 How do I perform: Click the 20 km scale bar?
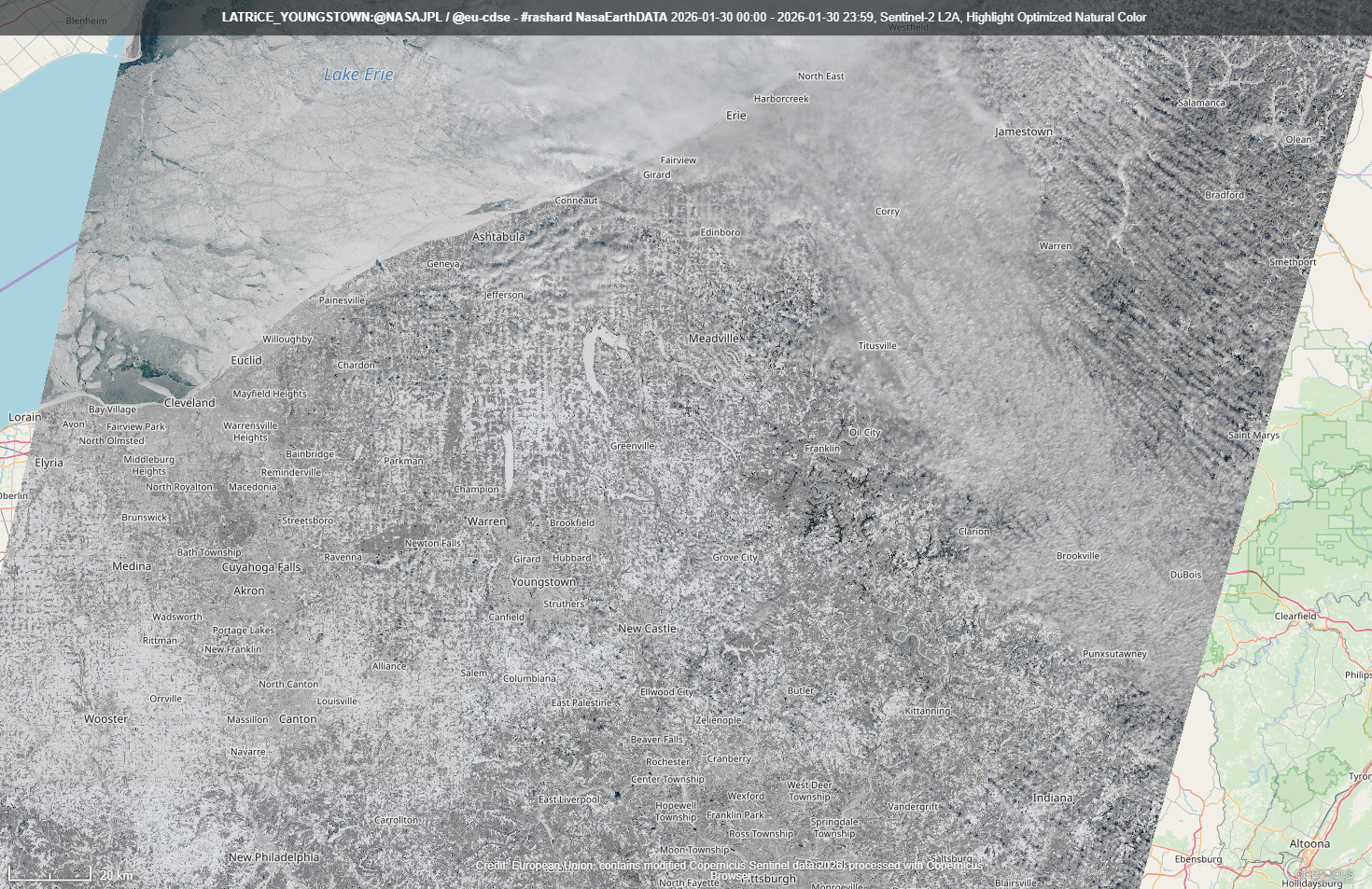click(x=50, y=874)
